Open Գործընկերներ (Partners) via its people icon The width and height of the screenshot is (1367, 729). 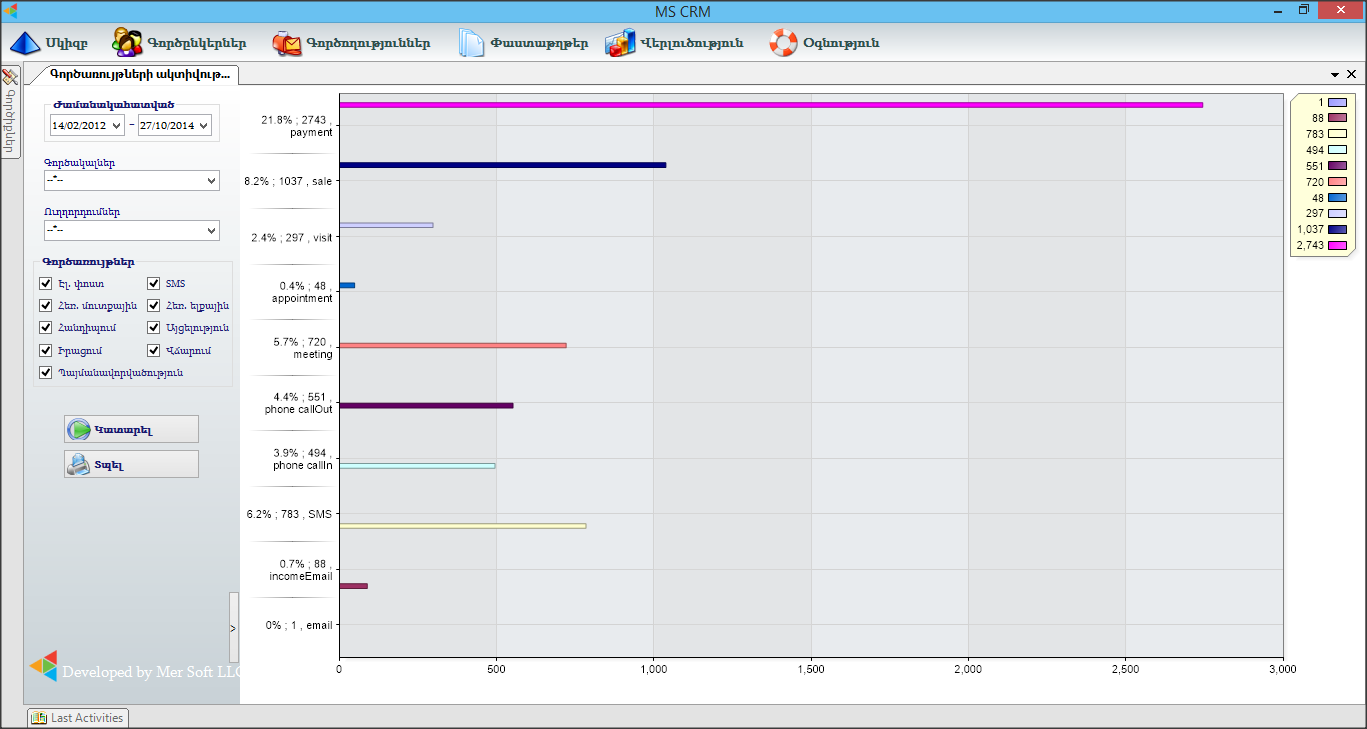126,43
